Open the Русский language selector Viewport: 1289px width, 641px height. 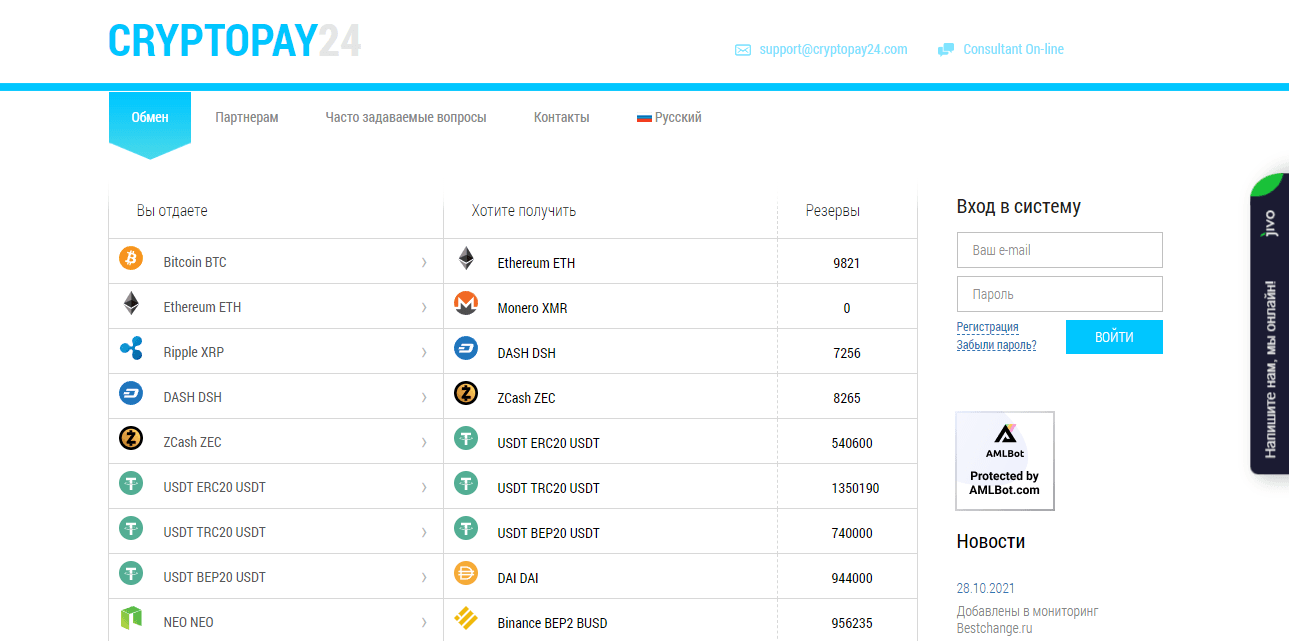pyautogui.click(x=668, y=117)
